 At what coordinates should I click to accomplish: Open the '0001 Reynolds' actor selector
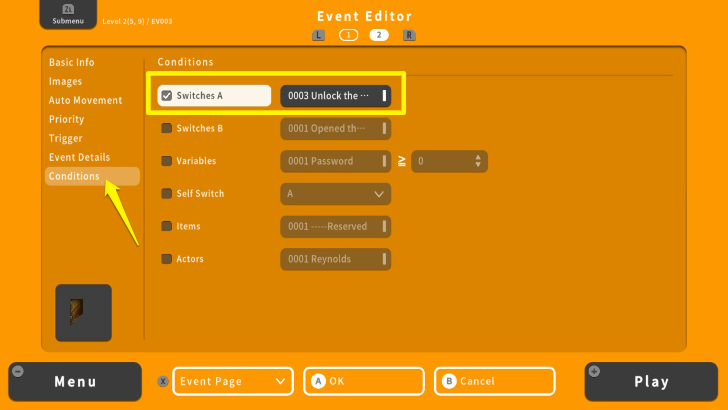(336, 259)
